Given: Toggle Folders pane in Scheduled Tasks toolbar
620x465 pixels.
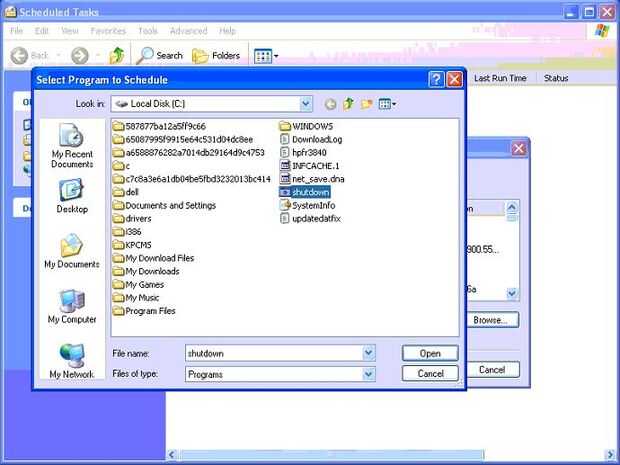Looking at the screenshot, I should [x=216, y=56].
